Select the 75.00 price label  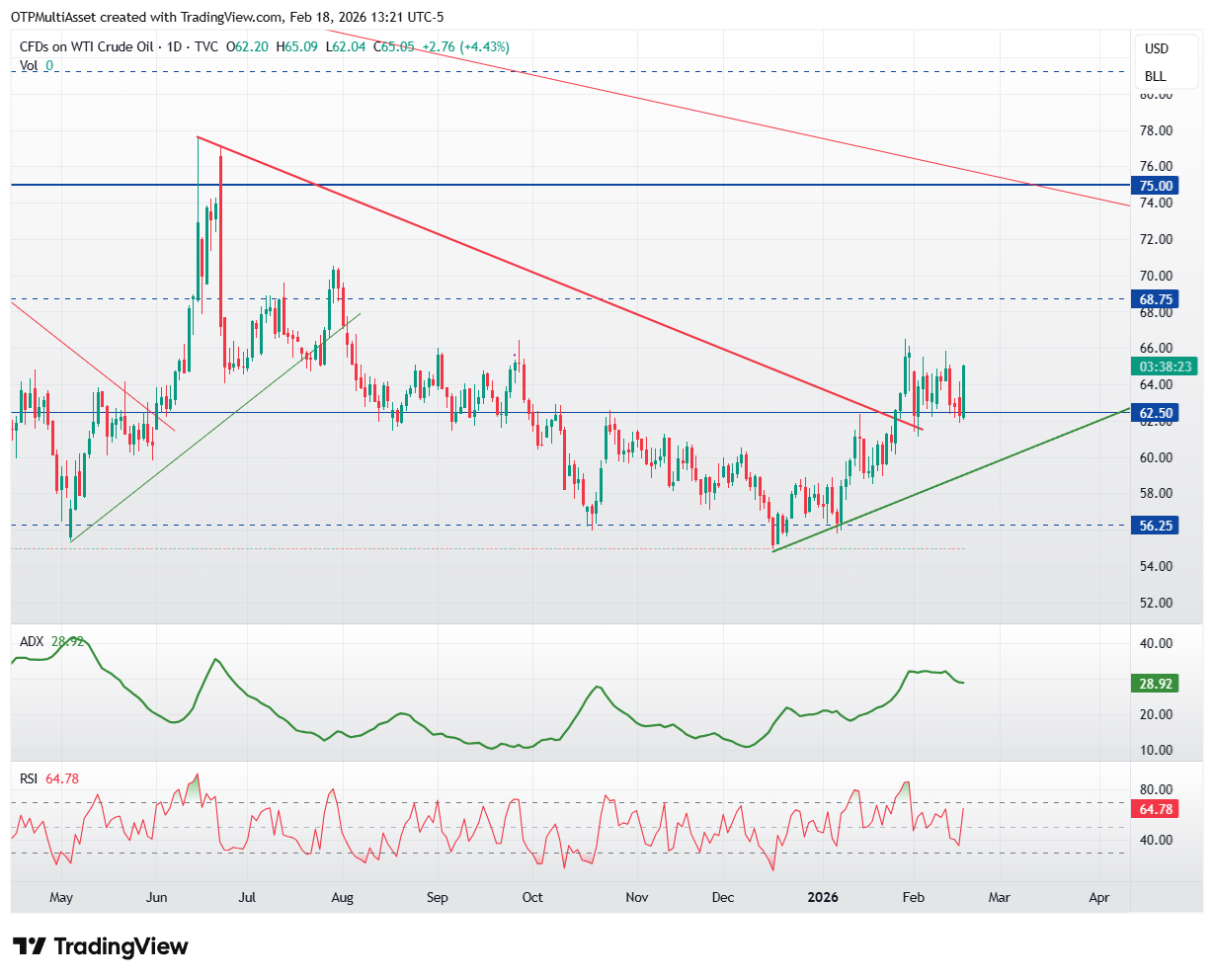(x=1156, y=186)
